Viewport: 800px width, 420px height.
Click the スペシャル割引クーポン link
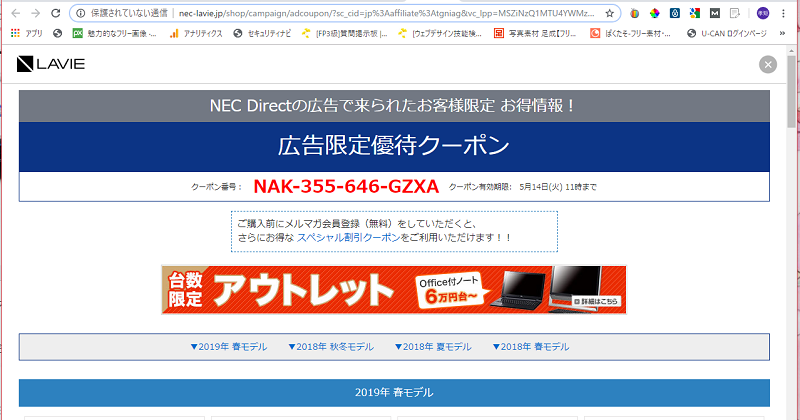click(x=348, y=237)
